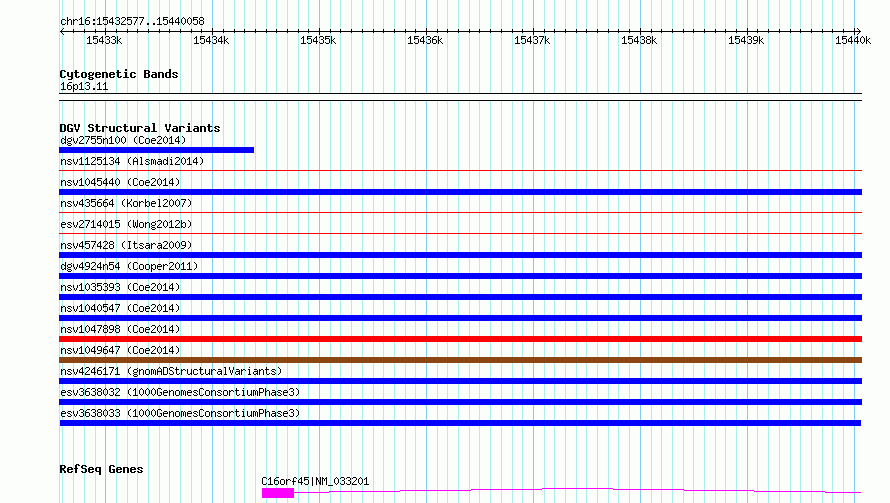Click the 15434k ruler tick label

[x=211, y=40]
